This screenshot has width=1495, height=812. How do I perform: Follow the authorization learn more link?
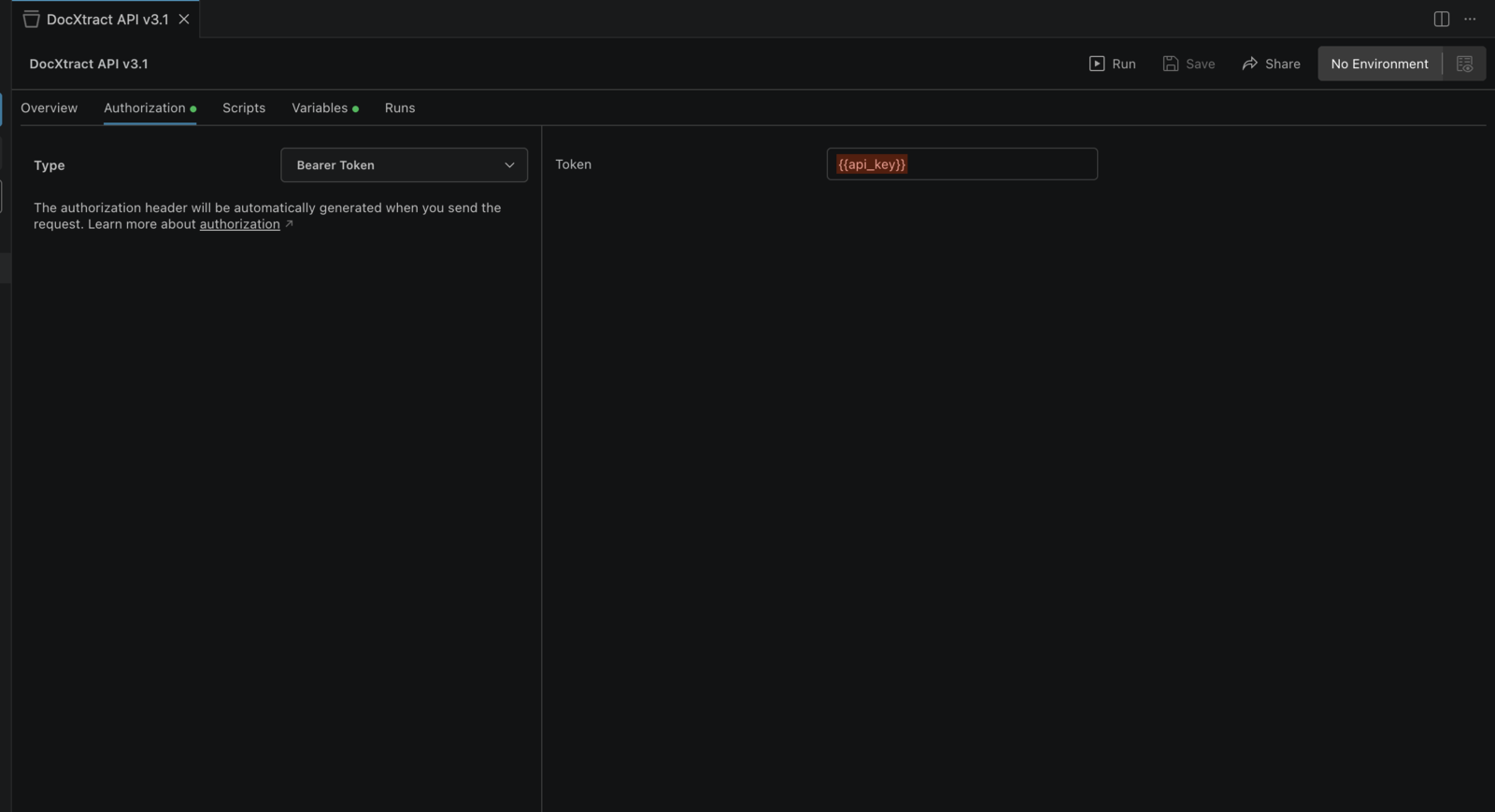[239, 224]
